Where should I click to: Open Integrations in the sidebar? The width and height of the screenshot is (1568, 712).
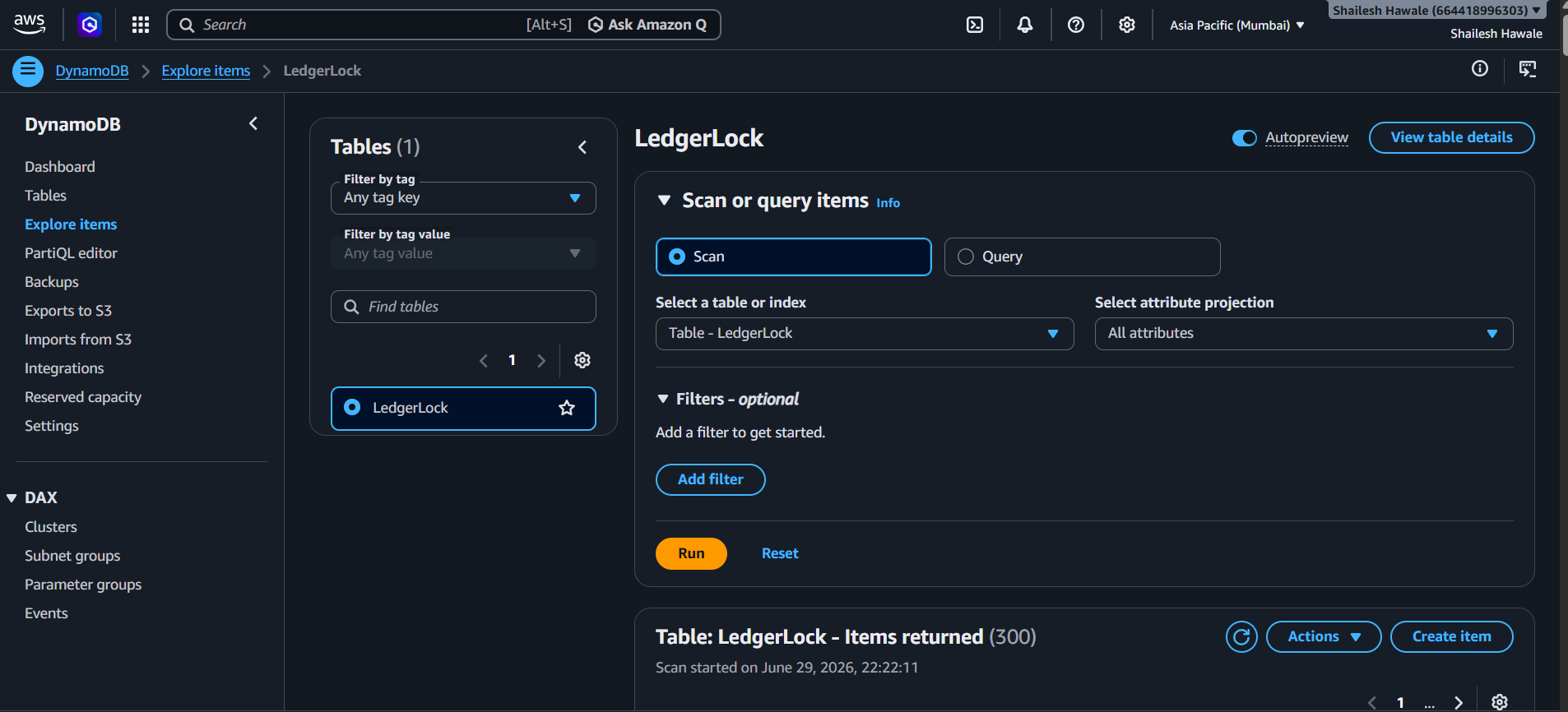(64, 368)
